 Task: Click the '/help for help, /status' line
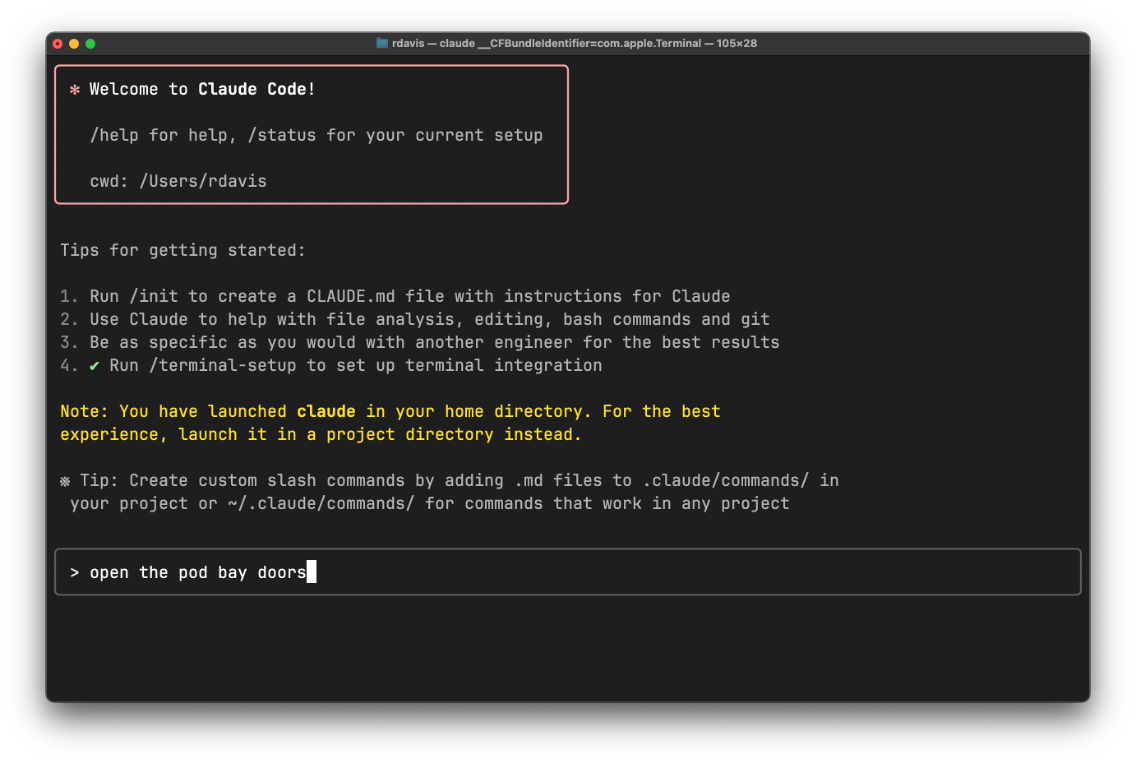(316, 135)
